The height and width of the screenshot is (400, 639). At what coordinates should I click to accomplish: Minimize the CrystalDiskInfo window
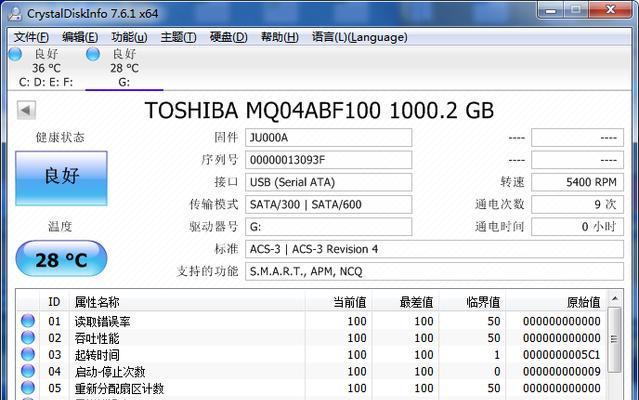coord(551,10)
